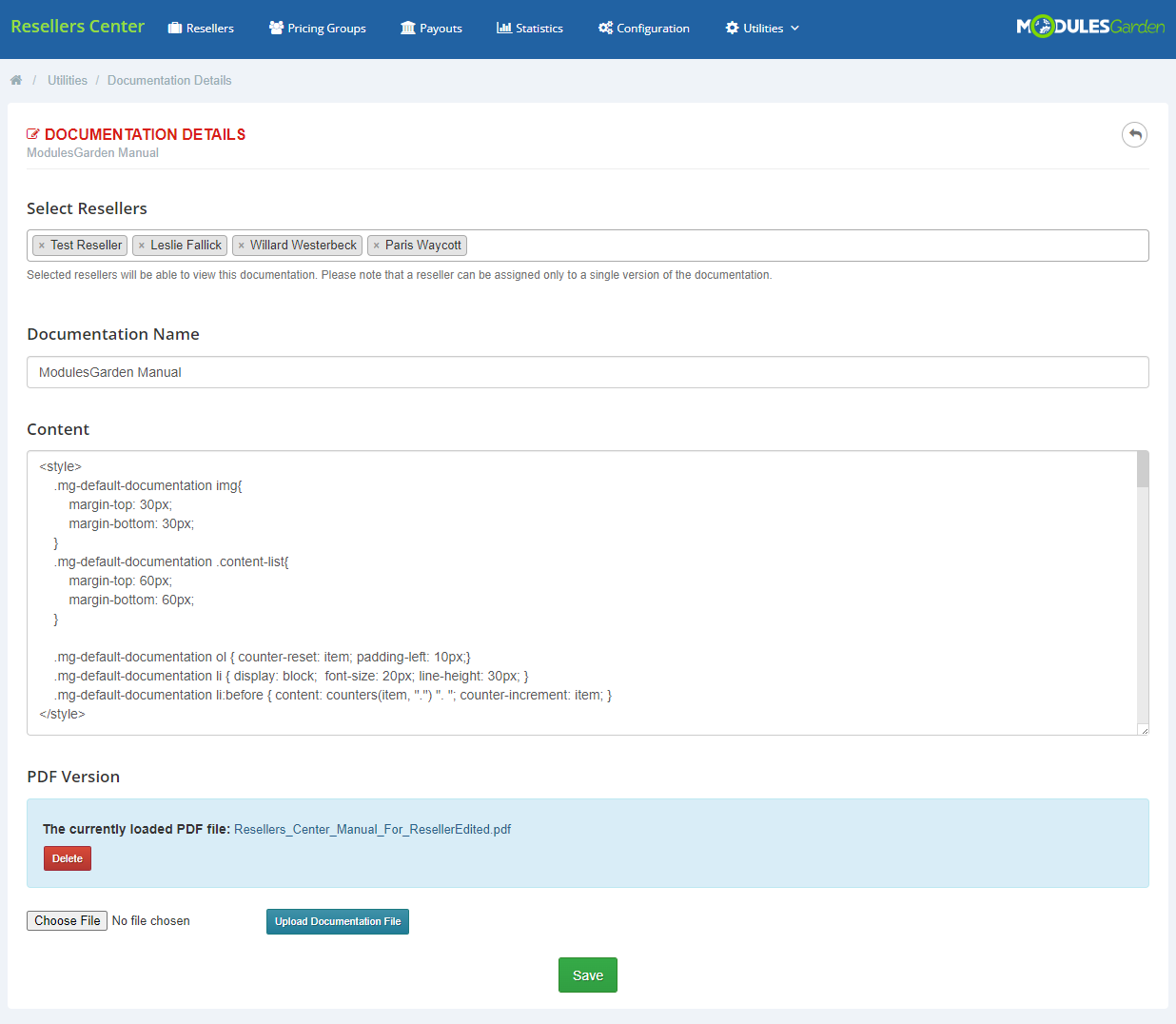Image resolution: width=1176 pixels, height=1024 pixels.
Task: Click the Content textarea scrollbar thumb
Action: pyautogui.click(x=1143, y=469)
